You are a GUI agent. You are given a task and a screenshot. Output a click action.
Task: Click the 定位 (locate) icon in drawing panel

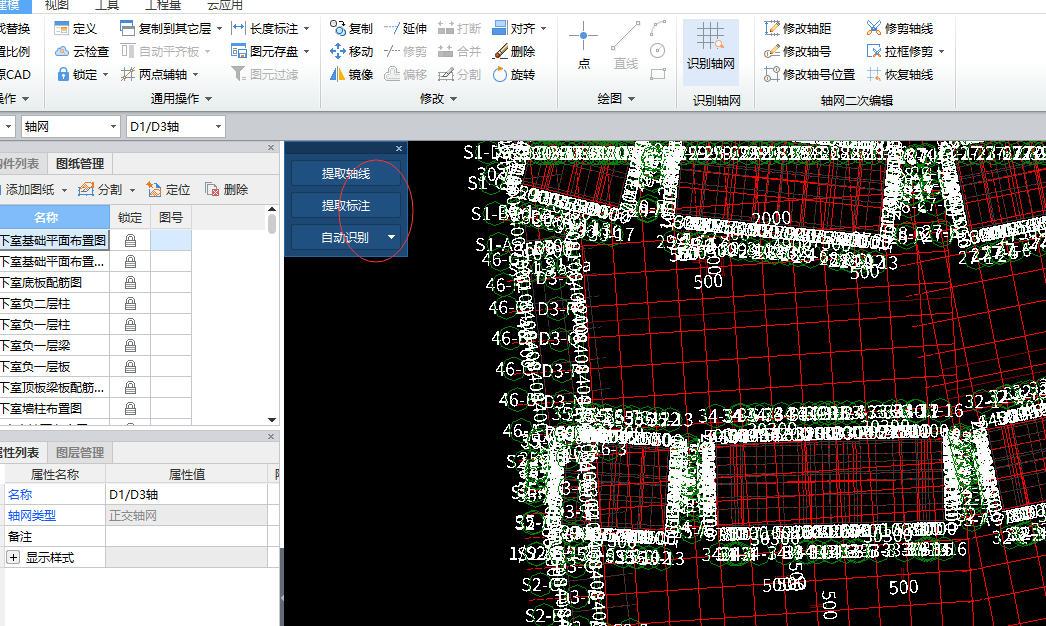point(154,190)
